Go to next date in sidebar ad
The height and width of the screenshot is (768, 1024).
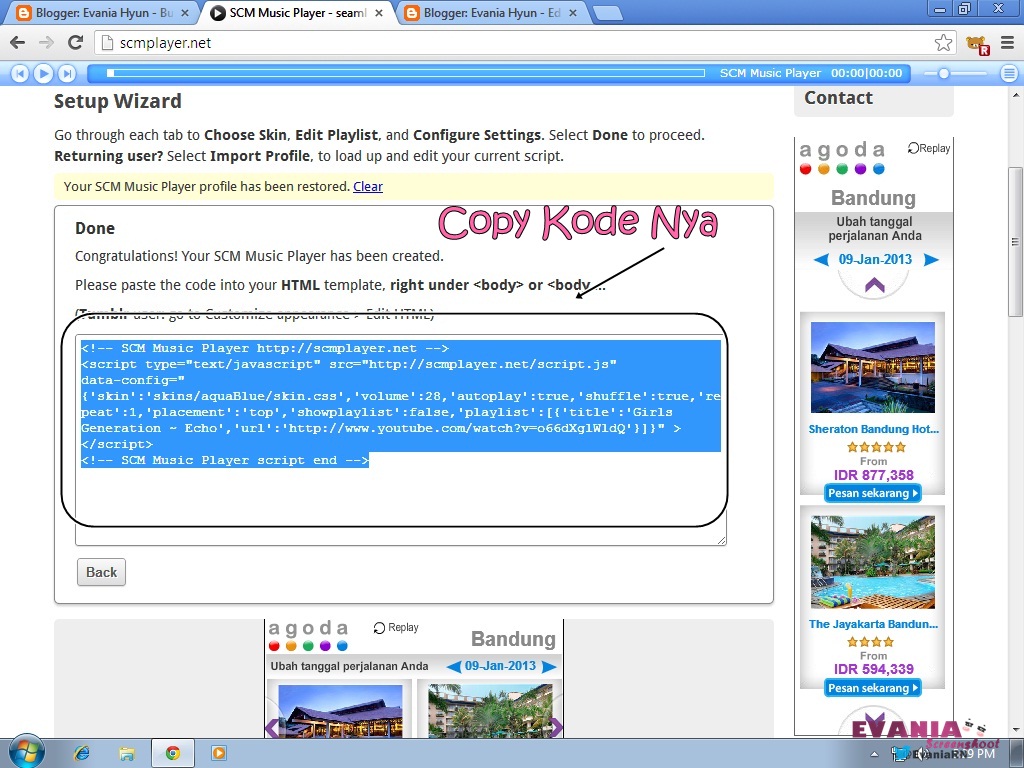931,260
